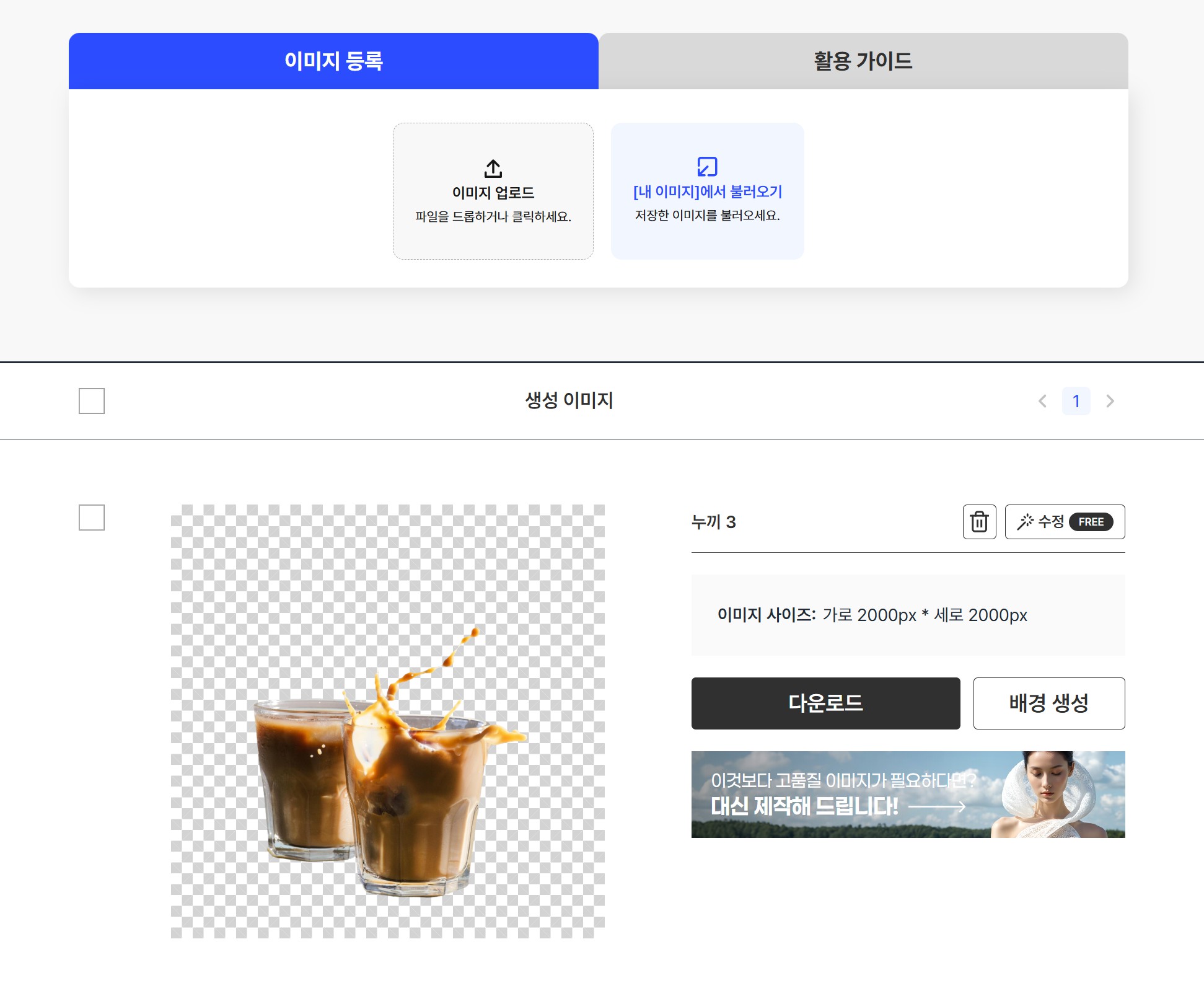Click the FREE badge
The width and height of the screenshot is (1204, 983).
(x=1091, y=522)
